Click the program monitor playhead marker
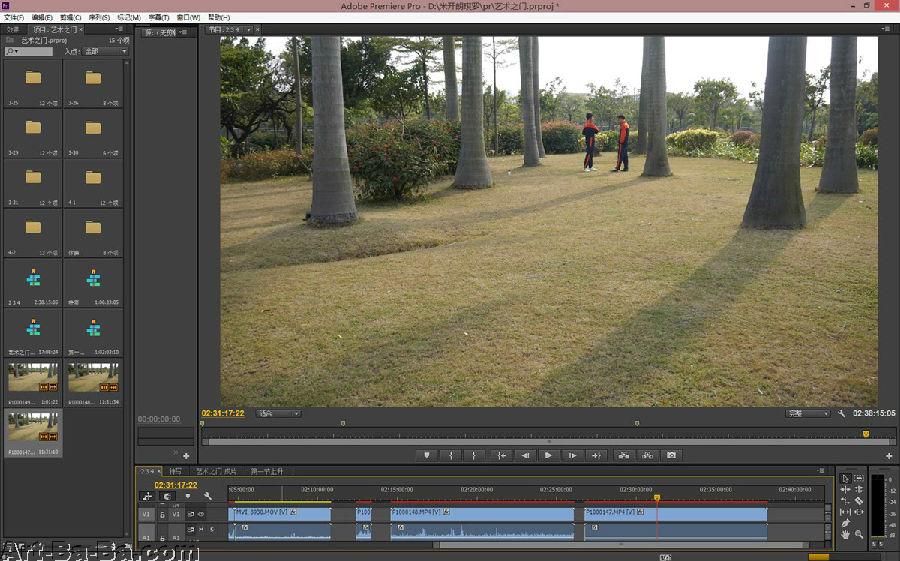 tap(866, 434)
